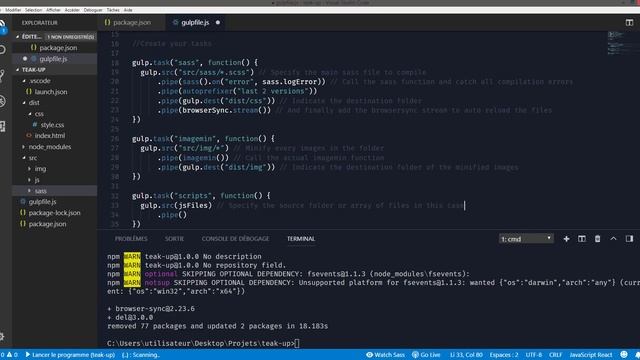
Task: Change language mode JavaScript React
Action: pos(591,355)
